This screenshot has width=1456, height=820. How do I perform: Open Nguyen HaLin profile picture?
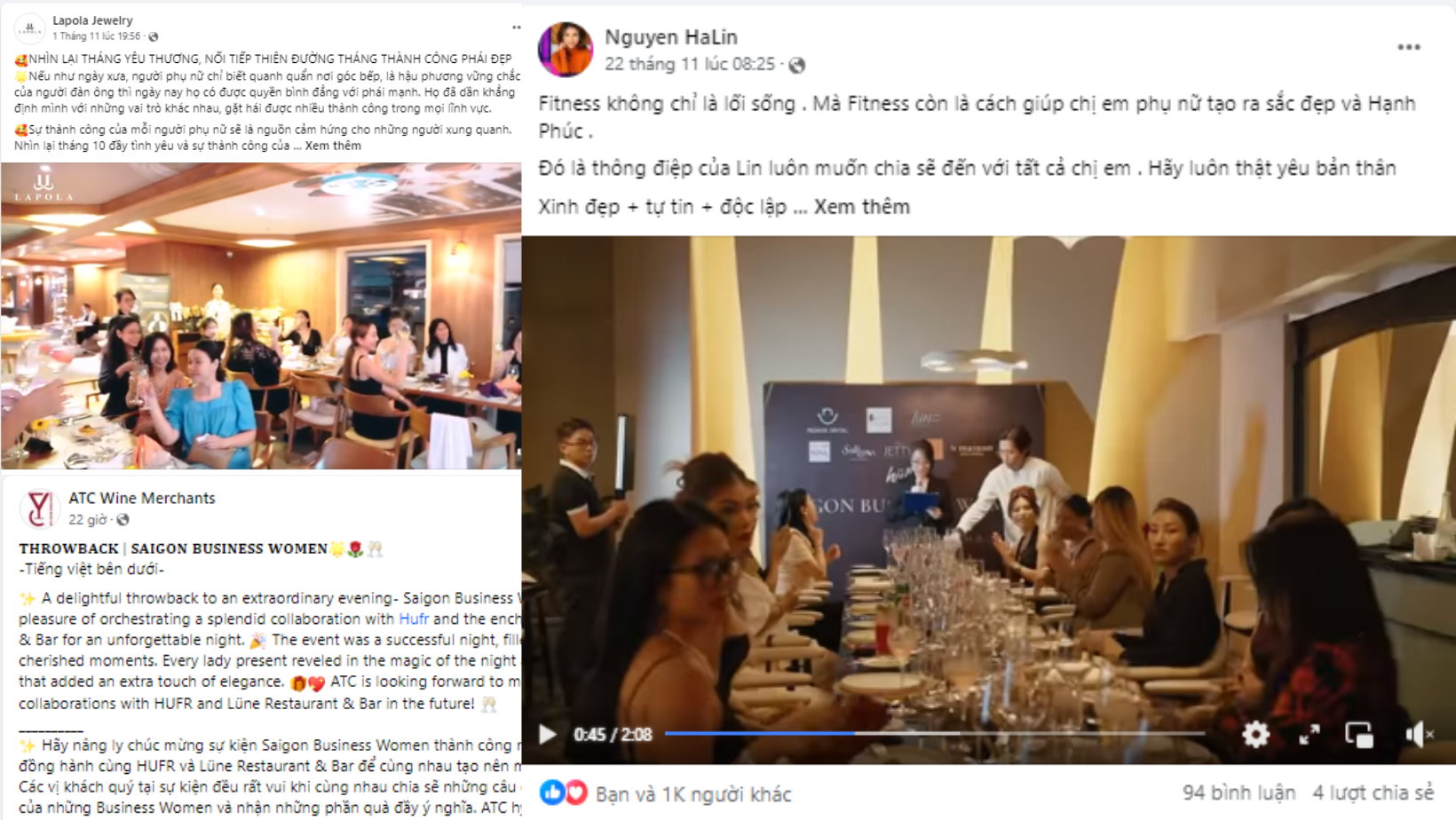(566, 50)
